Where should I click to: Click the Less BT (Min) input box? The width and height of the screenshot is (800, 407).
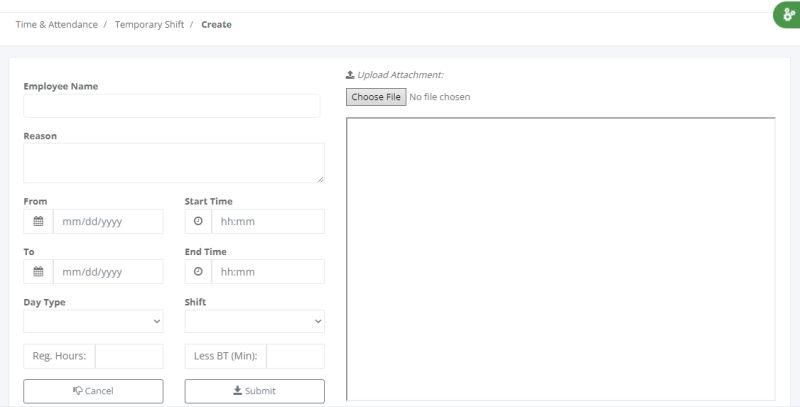coord(295,356)
